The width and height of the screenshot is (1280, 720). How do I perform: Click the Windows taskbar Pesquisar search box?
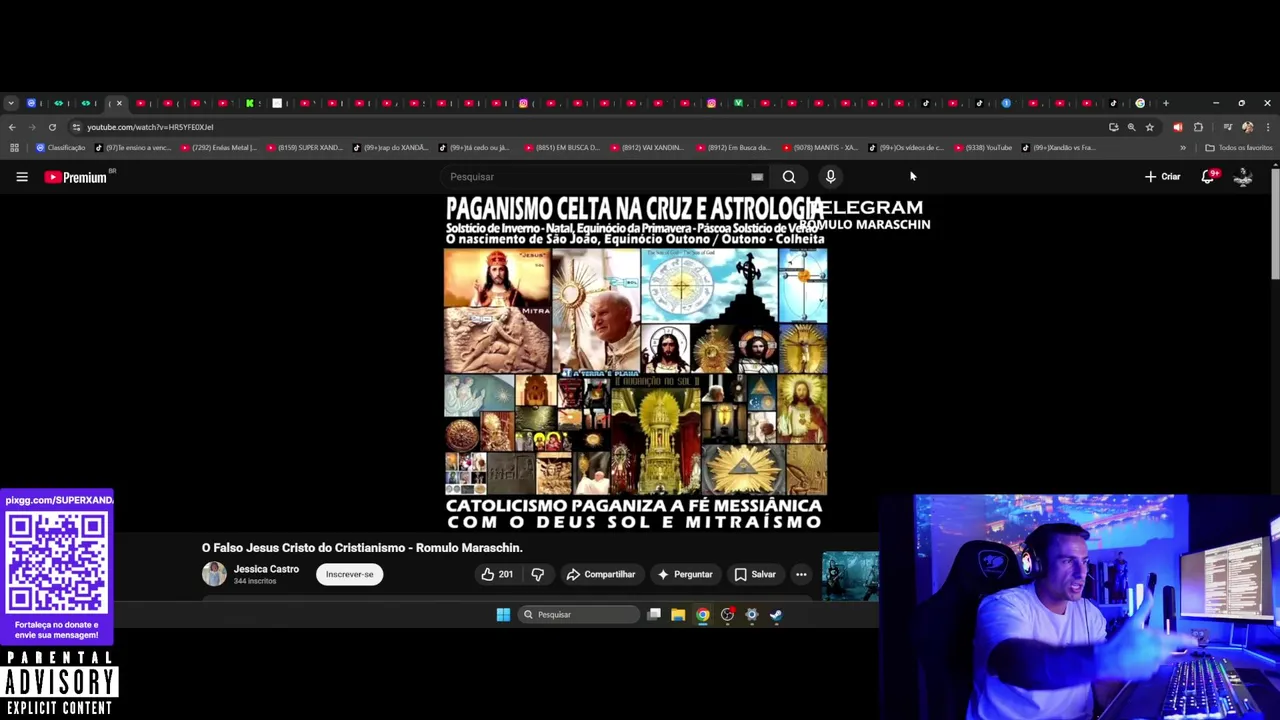[578, 615]
